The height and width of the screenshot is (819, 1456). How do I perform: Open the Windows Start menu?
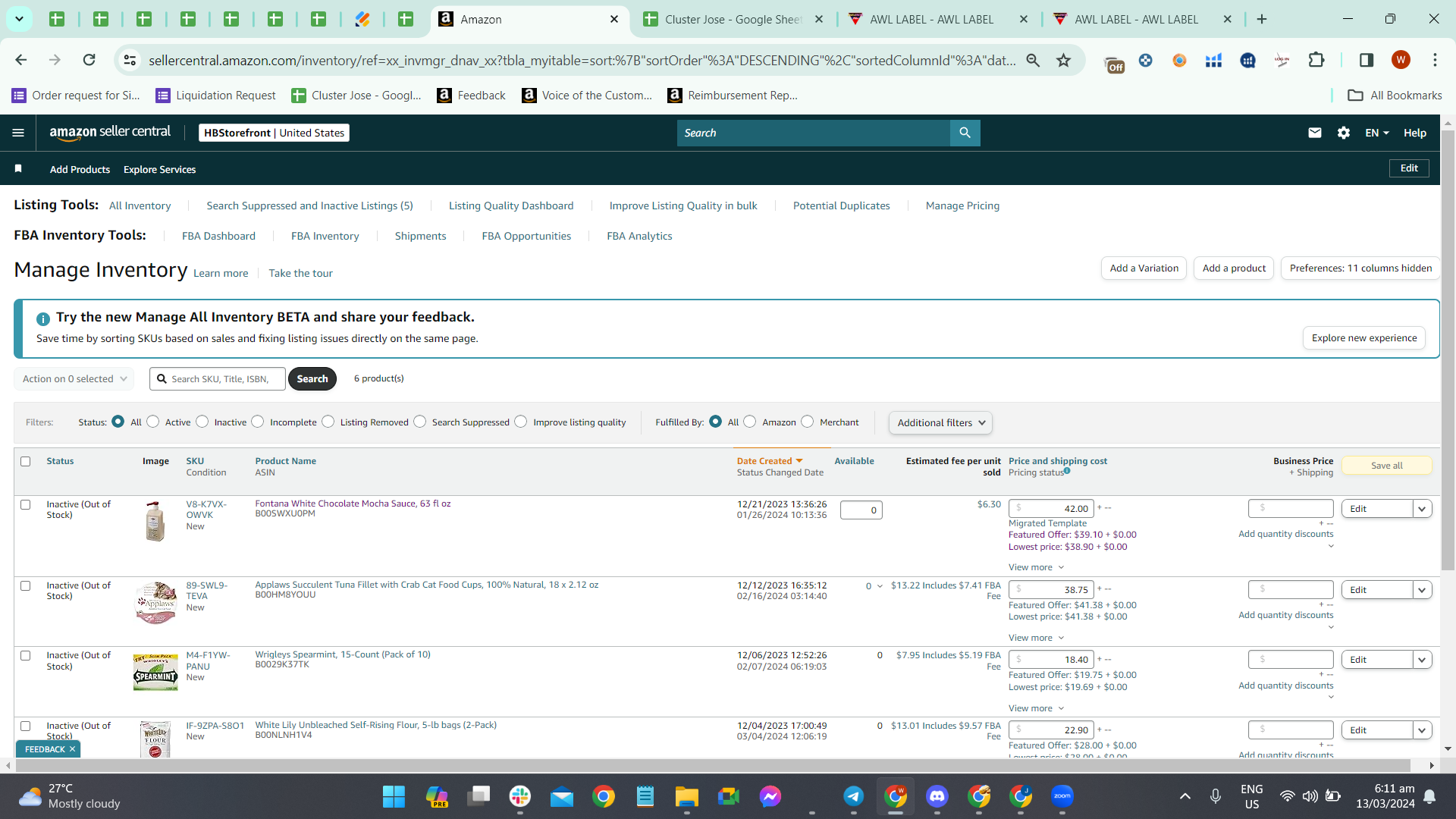point(394,796)
